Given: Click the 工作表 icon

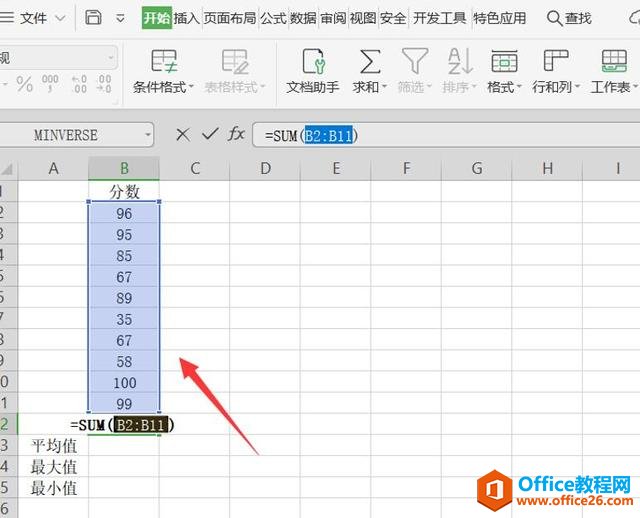Looking at the screenshot, I should tap(614, 61).
